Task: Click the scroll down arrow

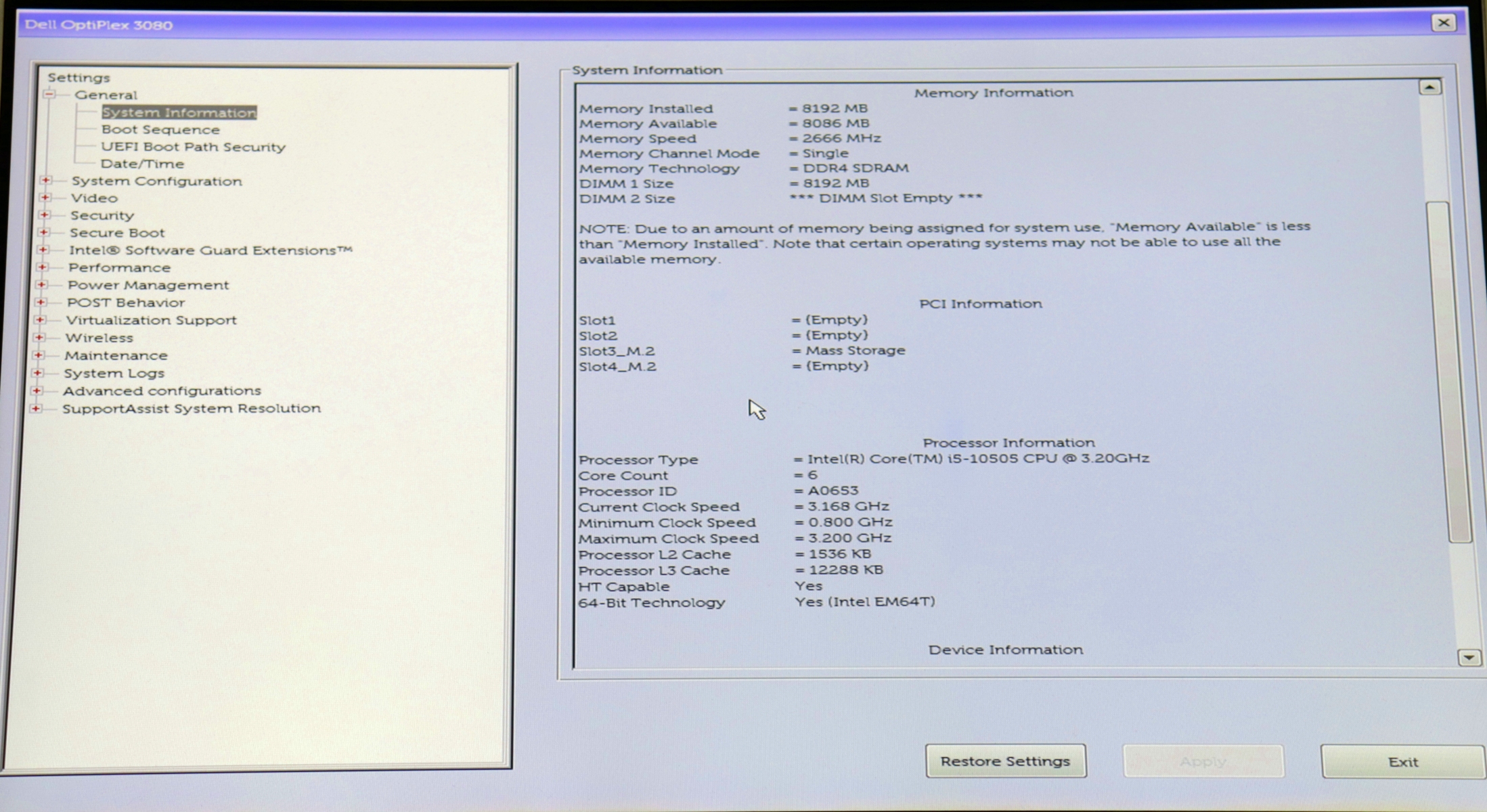Action: [1469, 657]
